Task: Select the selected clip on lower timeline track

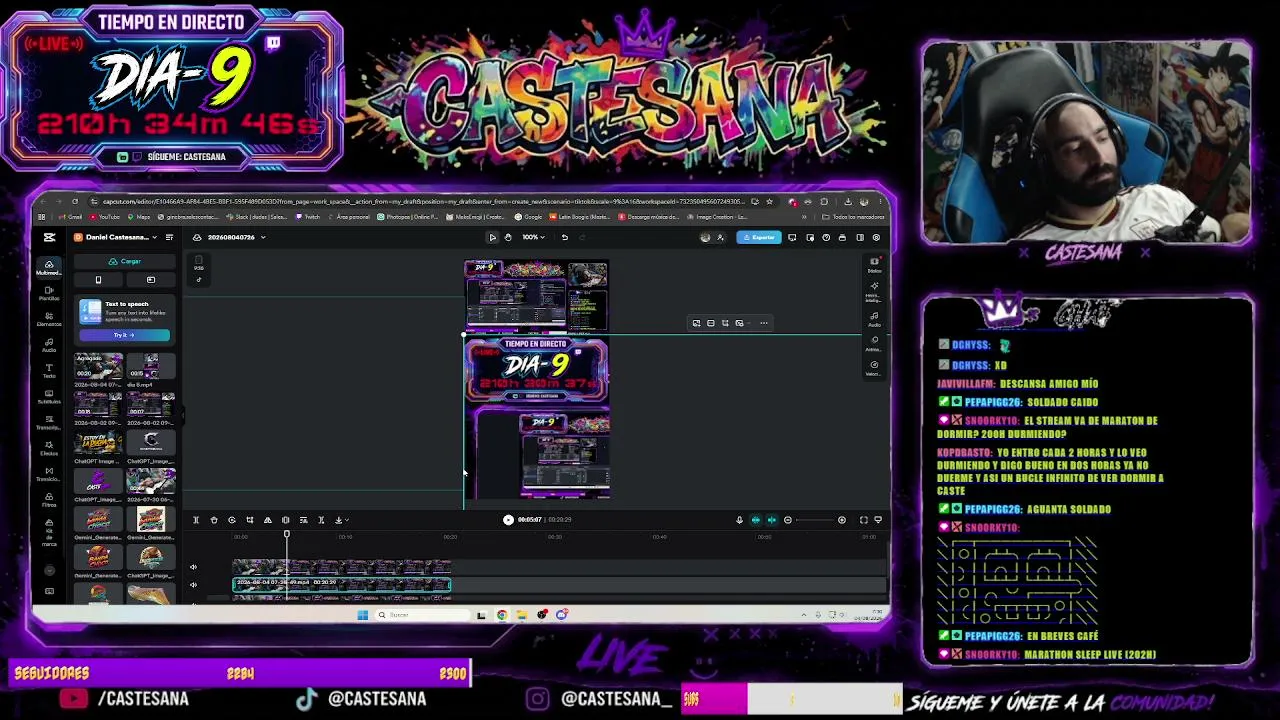Action: point(342,585)
